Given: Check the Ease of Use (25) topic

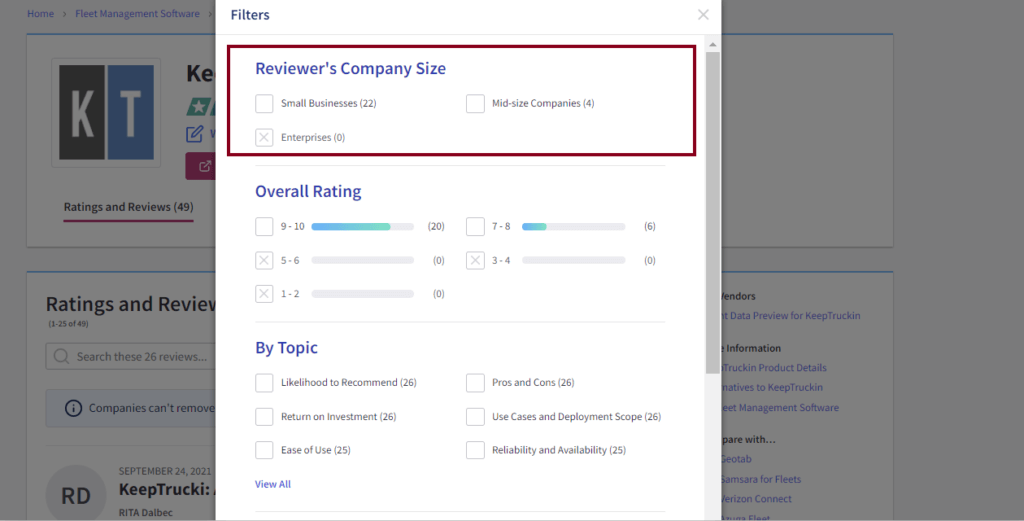Looking at the screenshot, I should pyautogui.click(x=264, y=450).
